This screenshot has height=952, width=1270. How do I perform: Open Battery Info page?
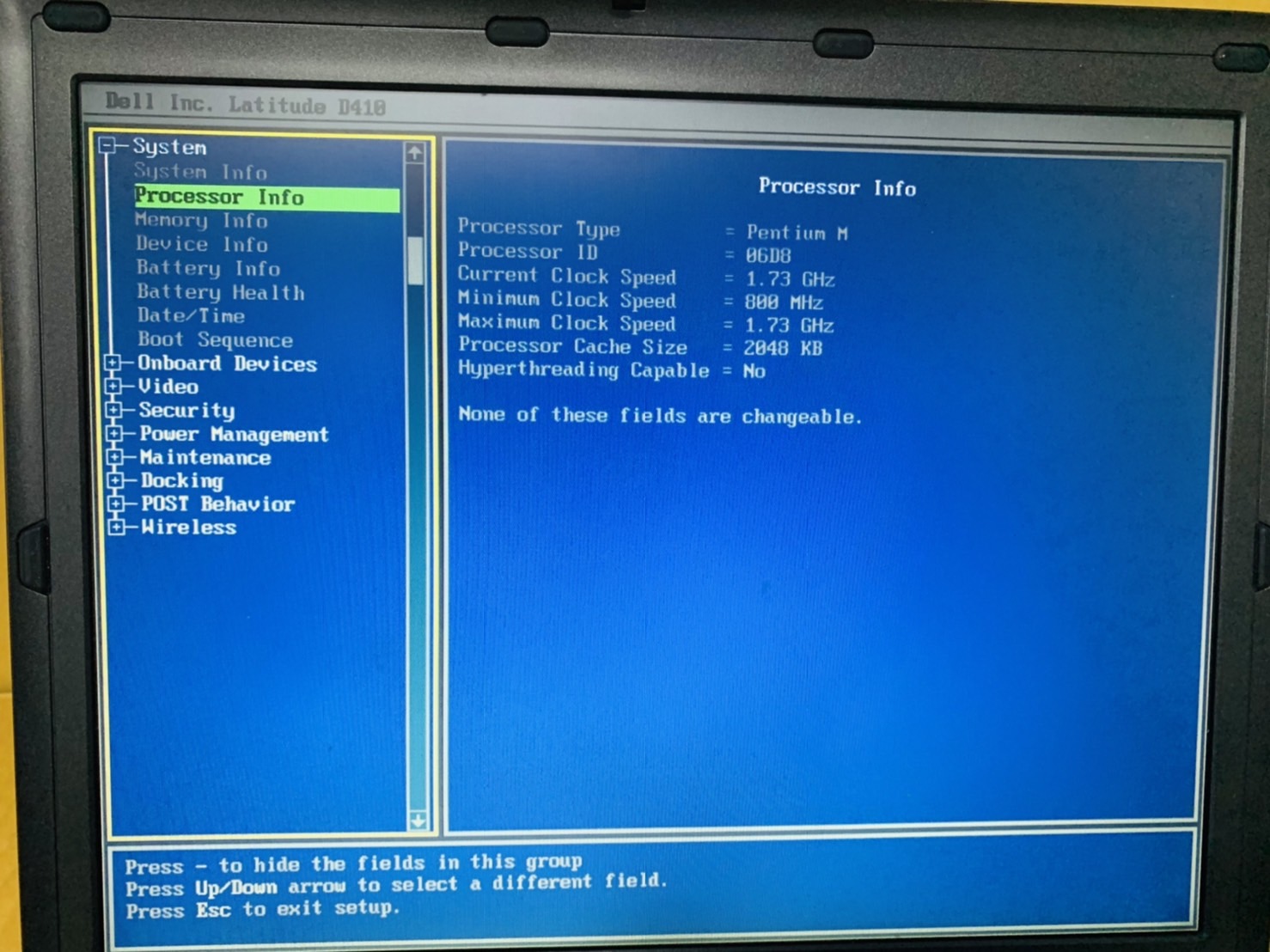point(208,269)
